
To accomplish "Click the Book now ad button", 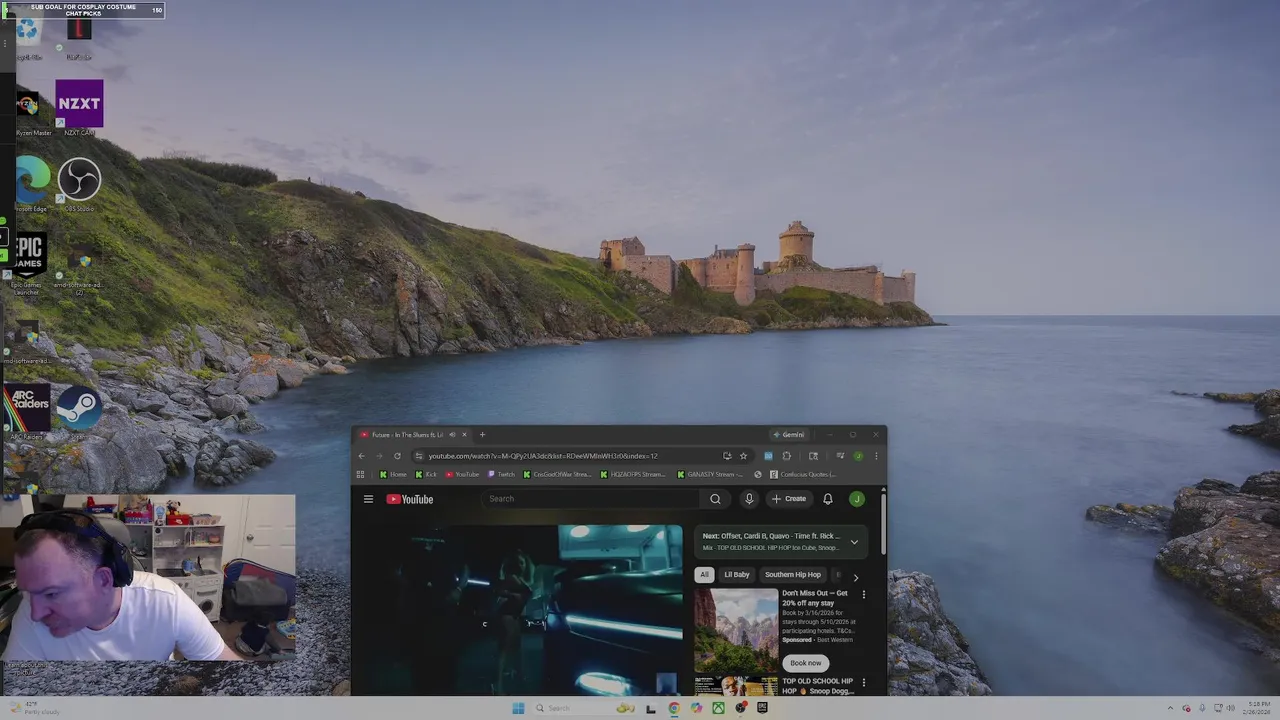I will 806,663.
